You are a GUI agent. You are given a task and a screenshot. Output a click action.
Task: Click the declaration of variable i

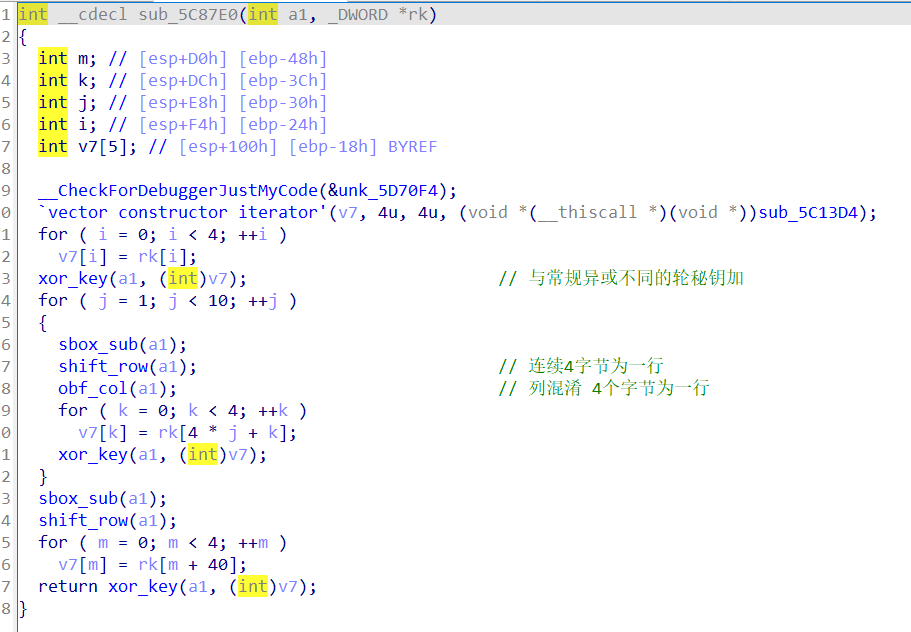(67, 124)
